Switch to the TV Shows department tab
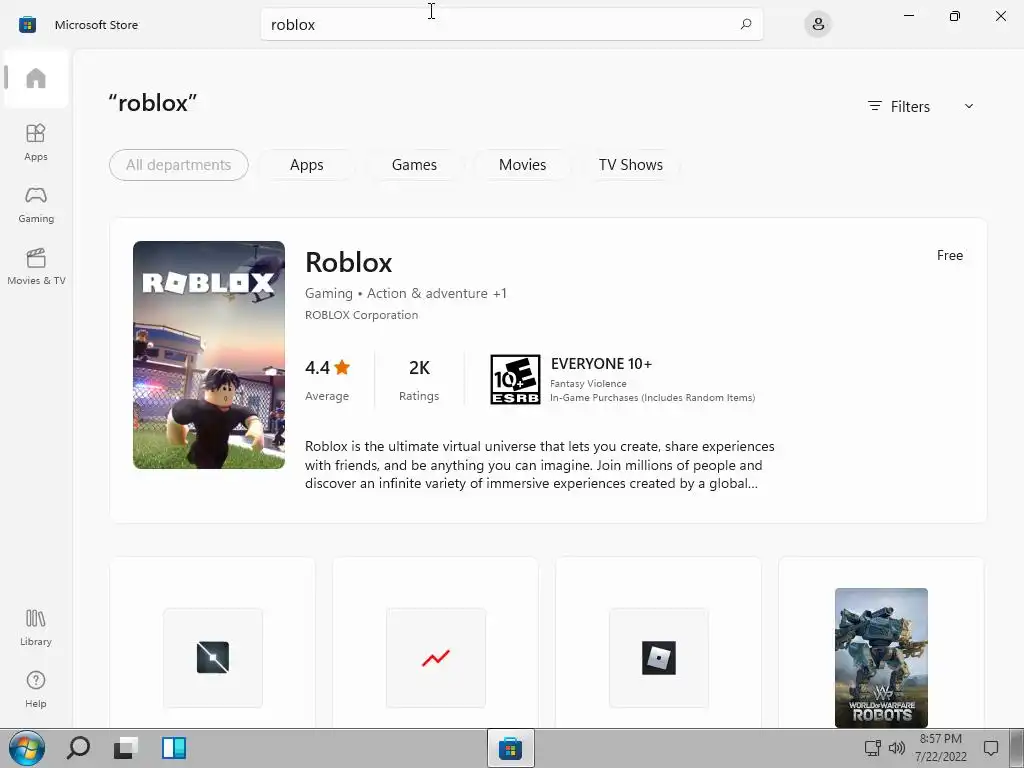Image resolution: width=1024 pixels, height=768 pixels. (631, 165)
